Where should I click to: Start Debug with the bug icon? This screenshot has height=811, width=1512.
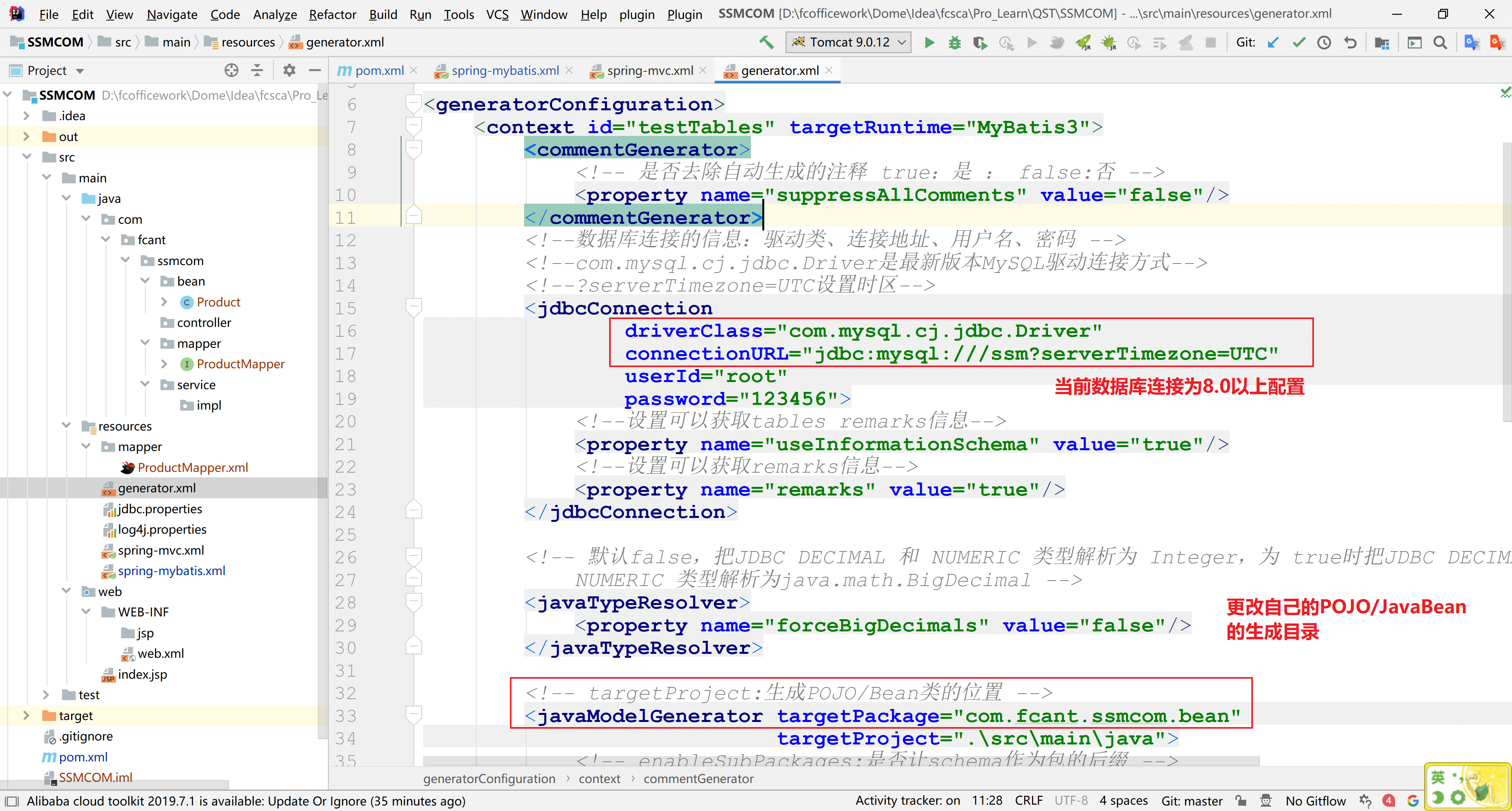coord(954,42)
